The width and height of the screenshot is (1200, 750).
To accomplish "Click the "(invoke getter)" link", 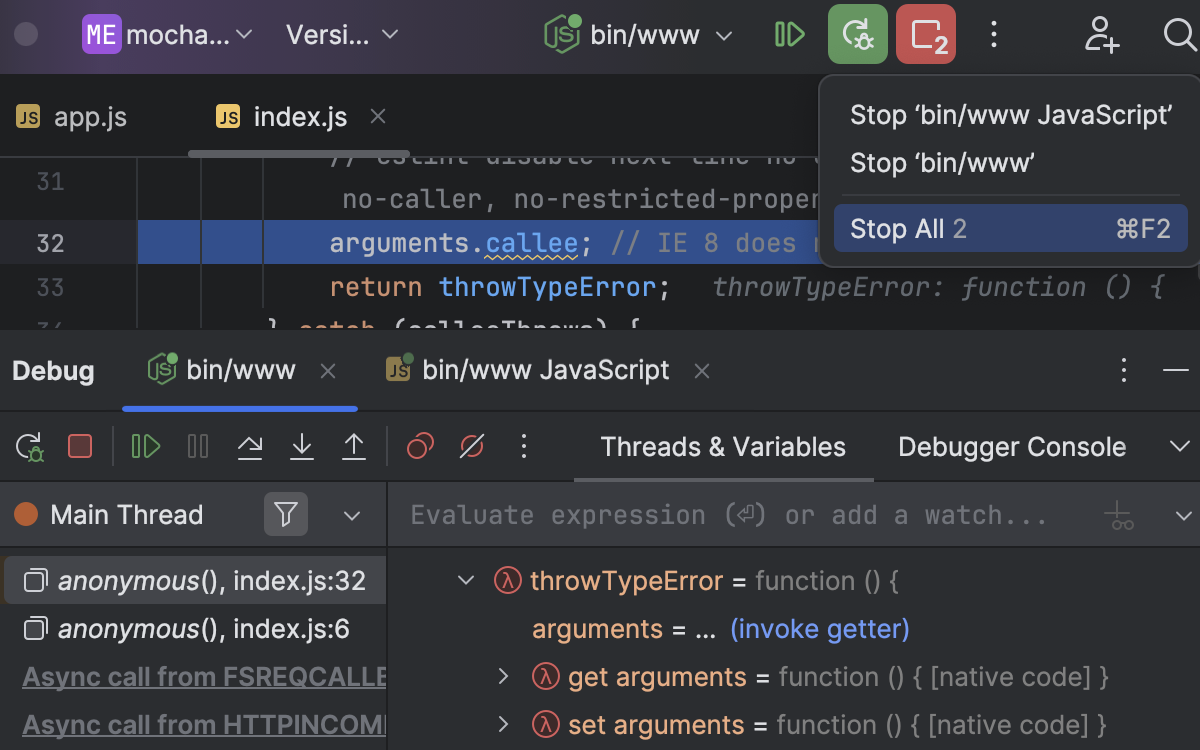I will pyautogui.click(x=820, y=629).
